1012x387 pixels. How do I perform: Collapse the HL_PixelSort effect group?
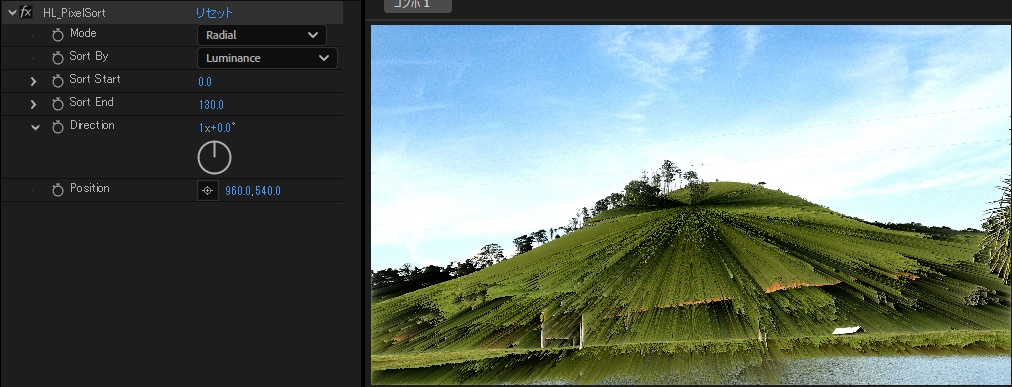click(12, 12)
